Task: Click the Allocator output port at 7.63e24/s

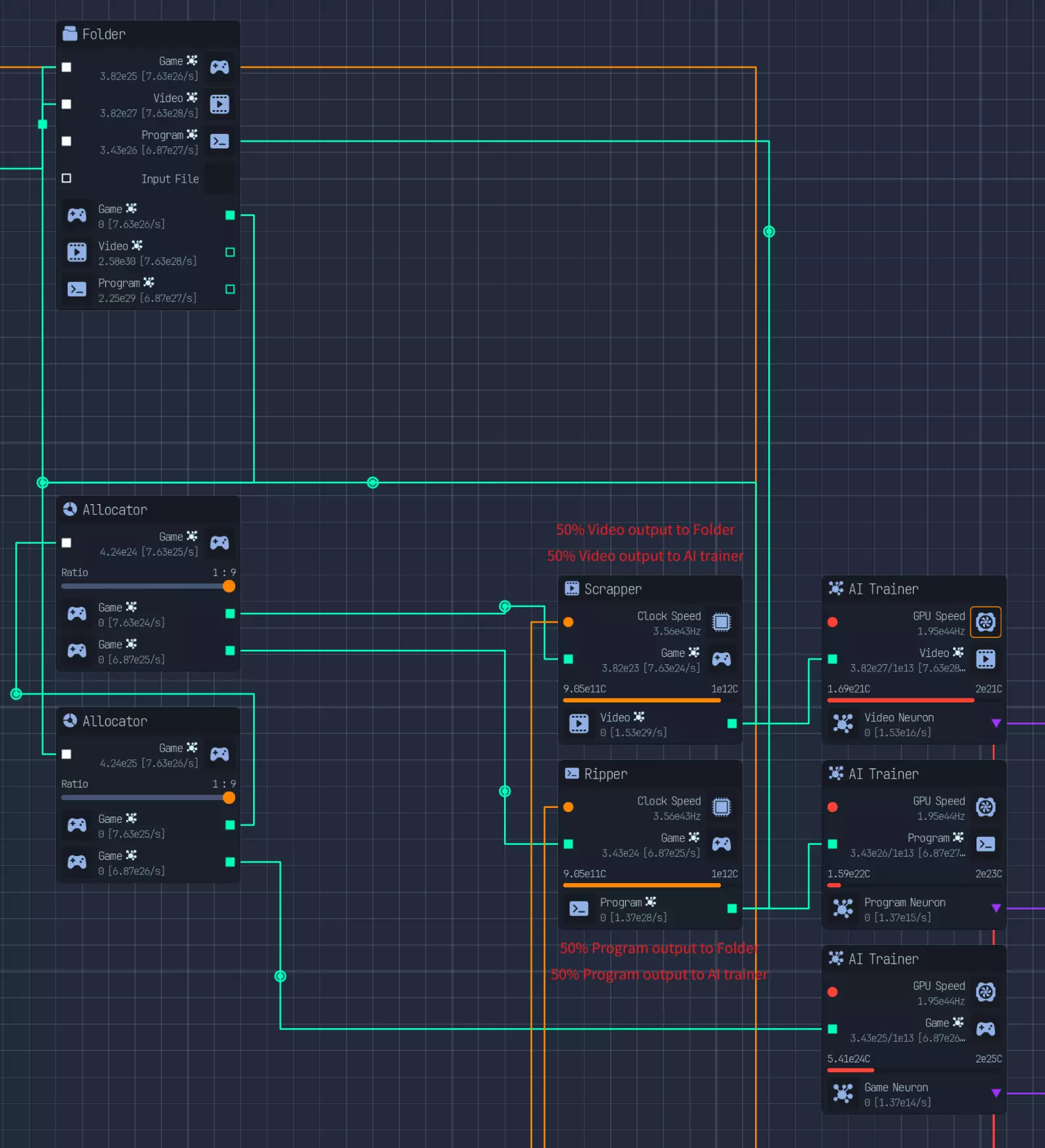Action: 230,614
